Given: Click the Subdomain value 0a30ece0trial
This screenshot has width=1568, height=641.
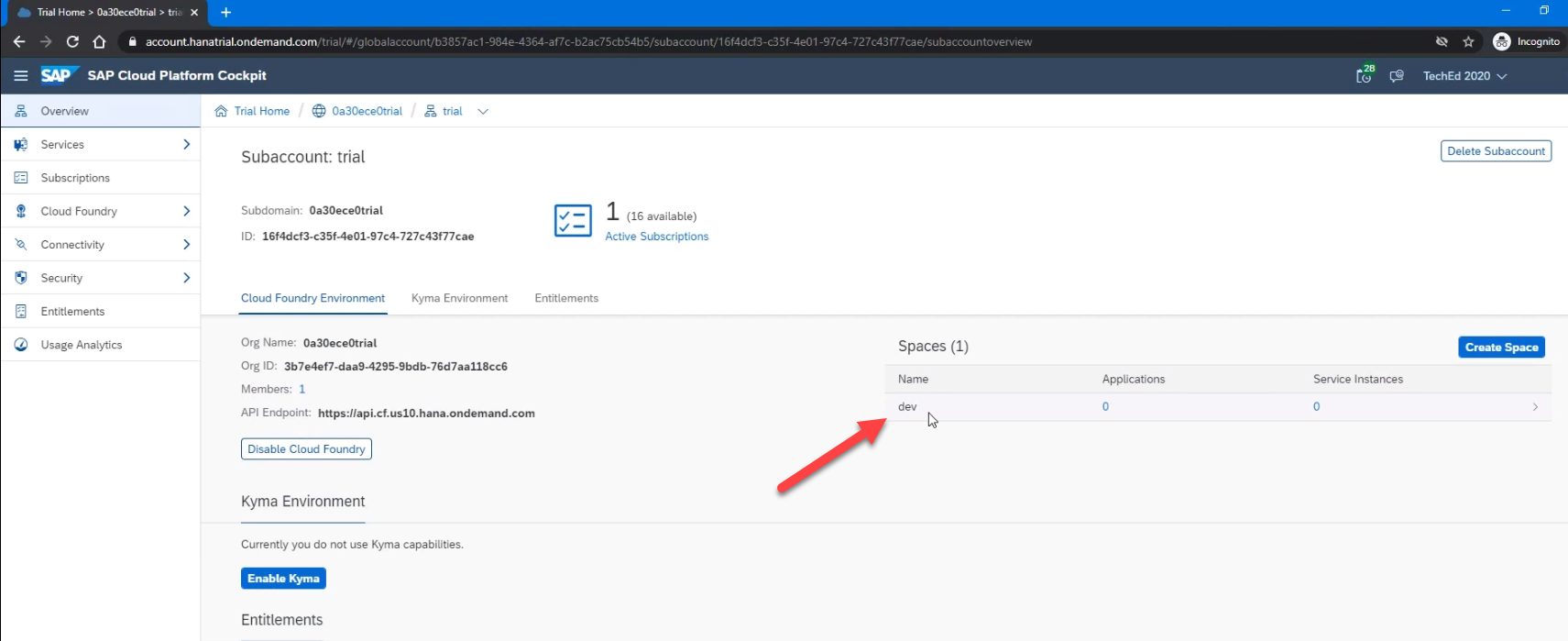Looking at the screenshot, I should point(345,211).
